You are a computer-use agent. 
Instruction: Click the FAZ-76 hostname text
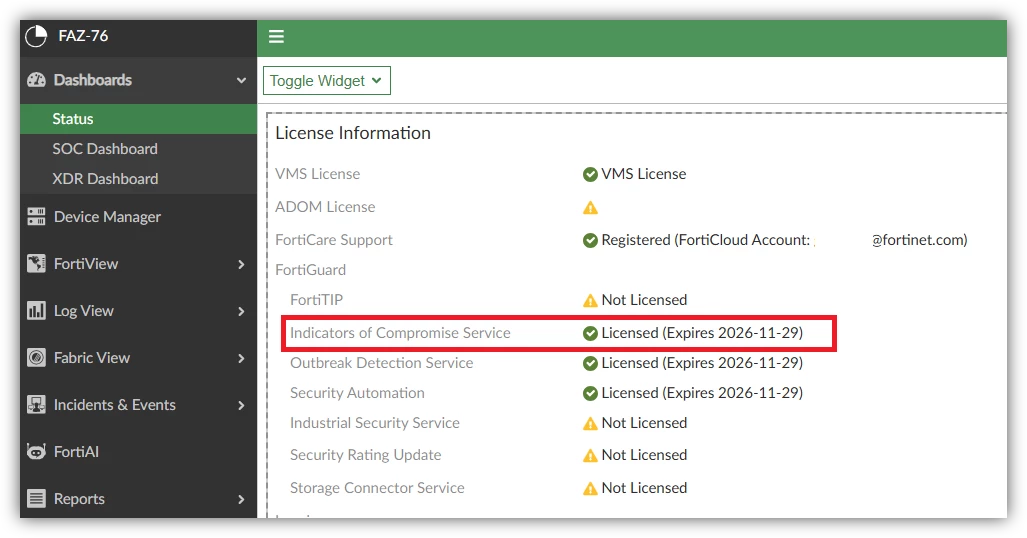pyautogui.click(x=83, y=36)
